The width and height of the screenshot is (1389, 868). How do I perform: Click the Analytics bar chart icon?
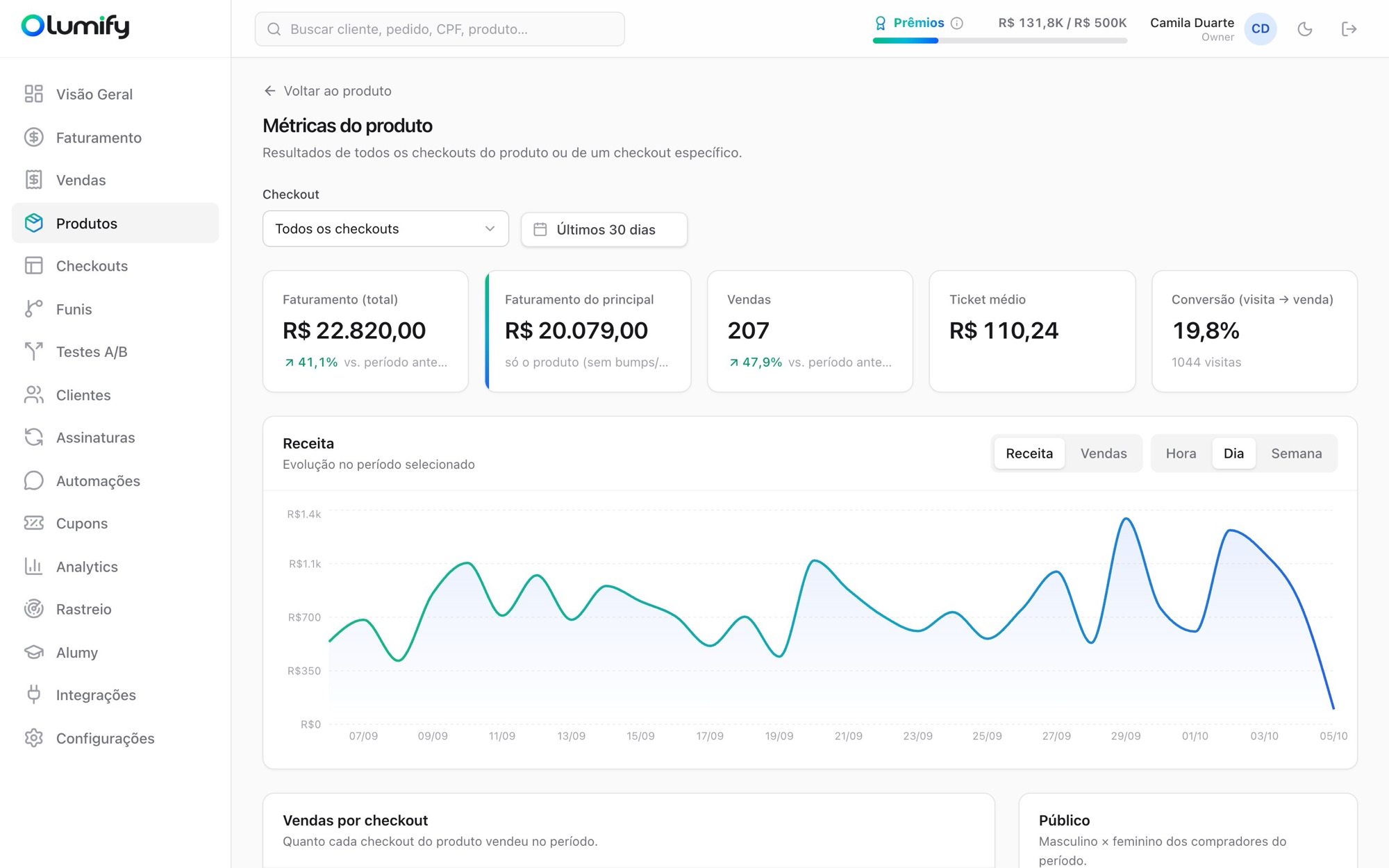(33, 566)
